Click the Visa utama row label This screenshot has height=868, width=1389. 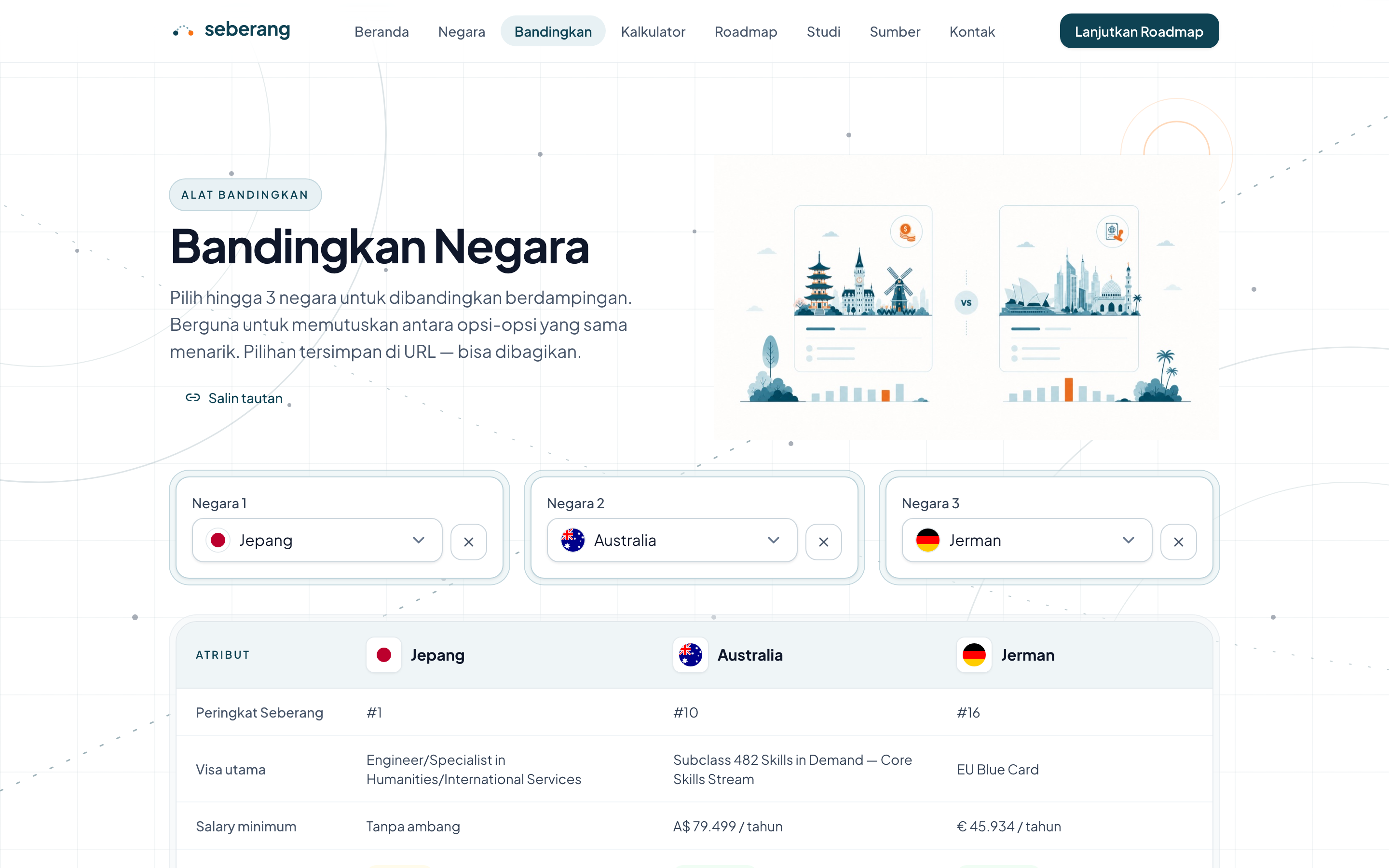pyautogui.click(x=231, y=769)
